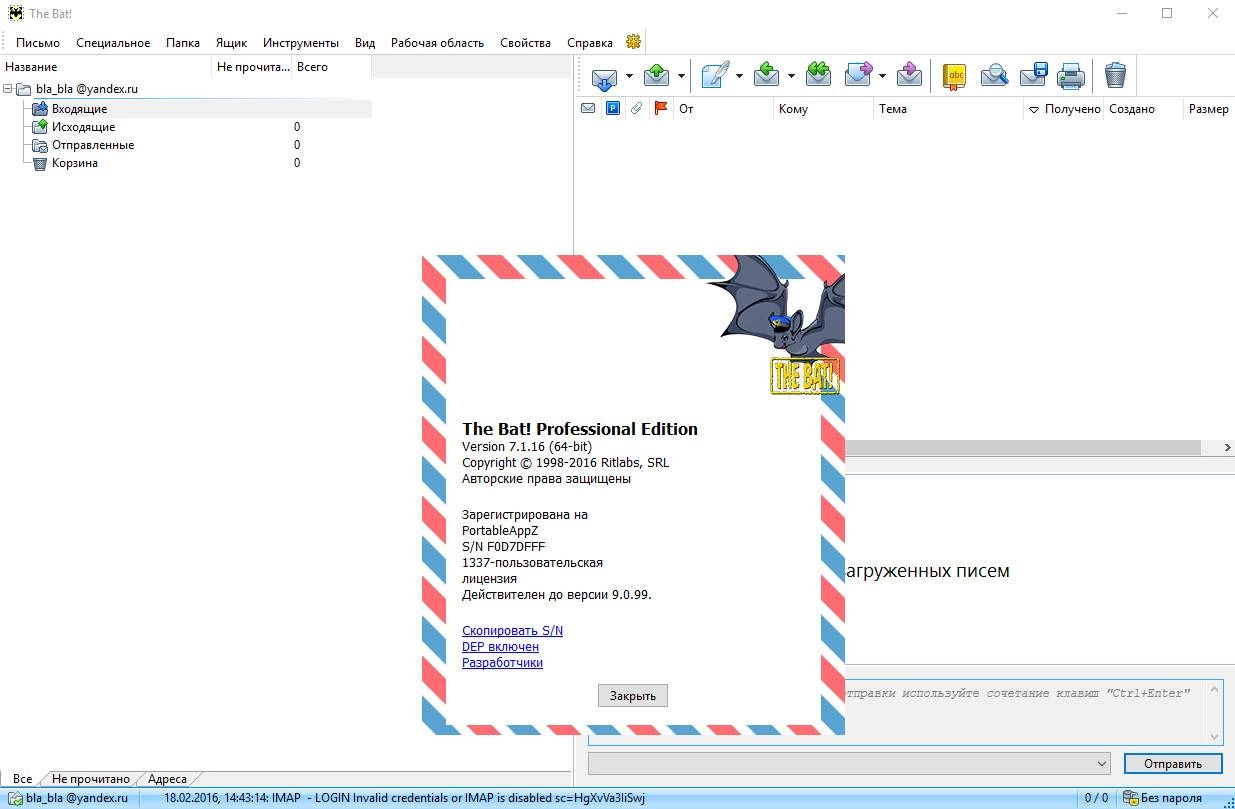
Task: Select the Исходящие folder
Action: click(83, 127)
